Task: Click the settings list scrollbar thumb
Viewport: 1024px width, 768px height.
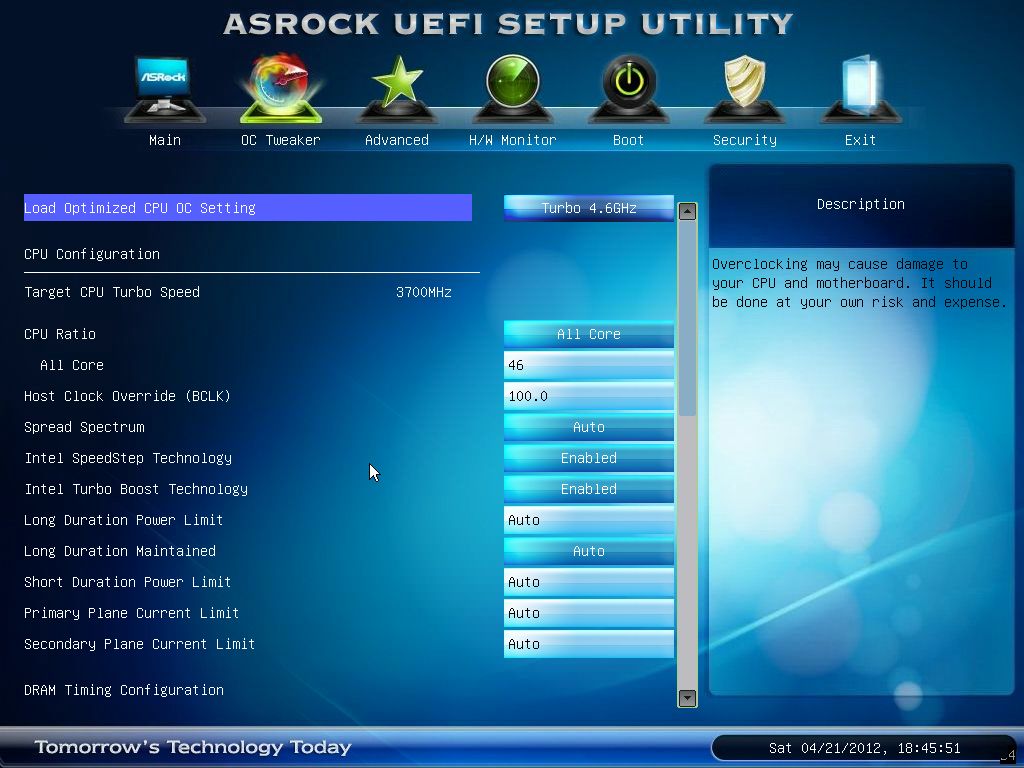Action: (687, 318)
